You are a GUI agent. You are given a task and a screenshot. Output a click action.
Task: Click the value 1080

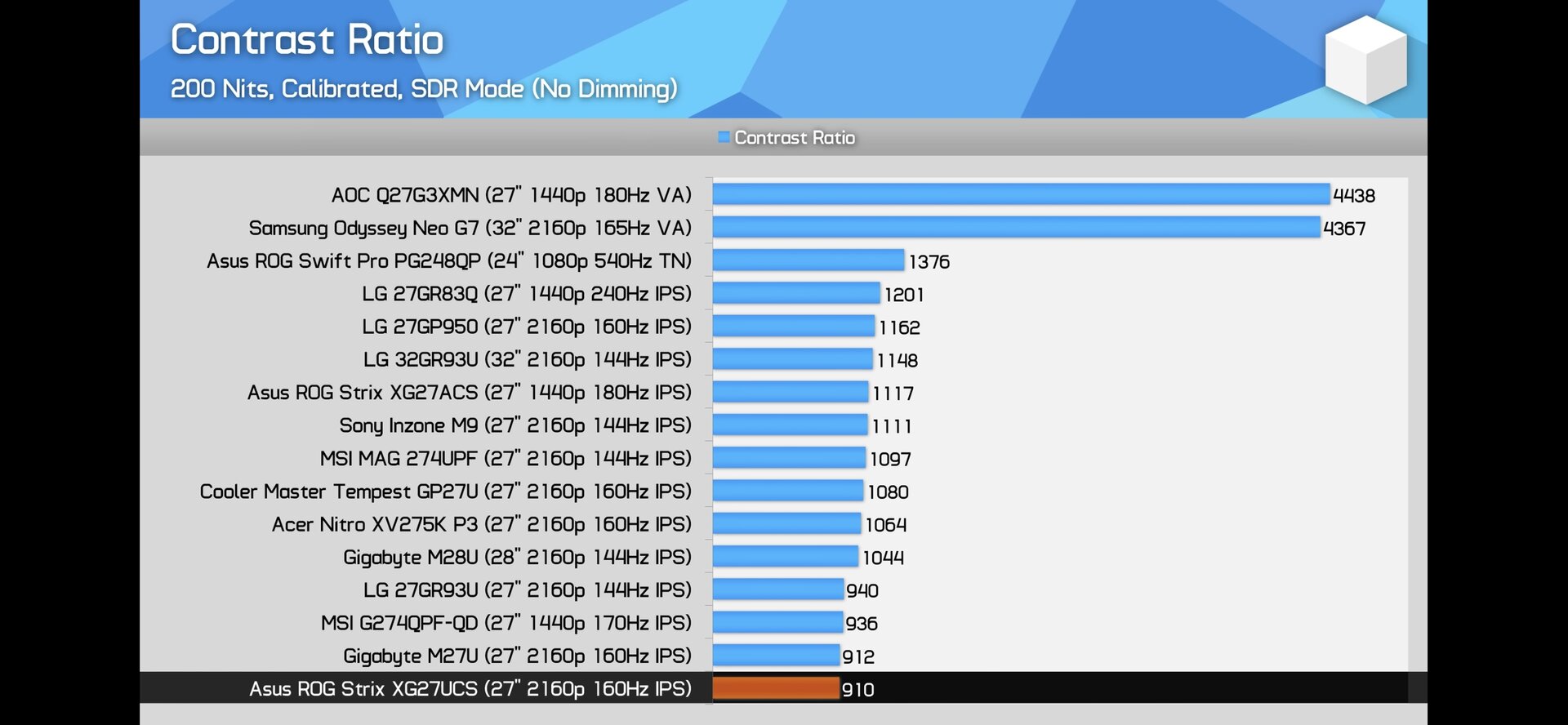click(888, 492)
